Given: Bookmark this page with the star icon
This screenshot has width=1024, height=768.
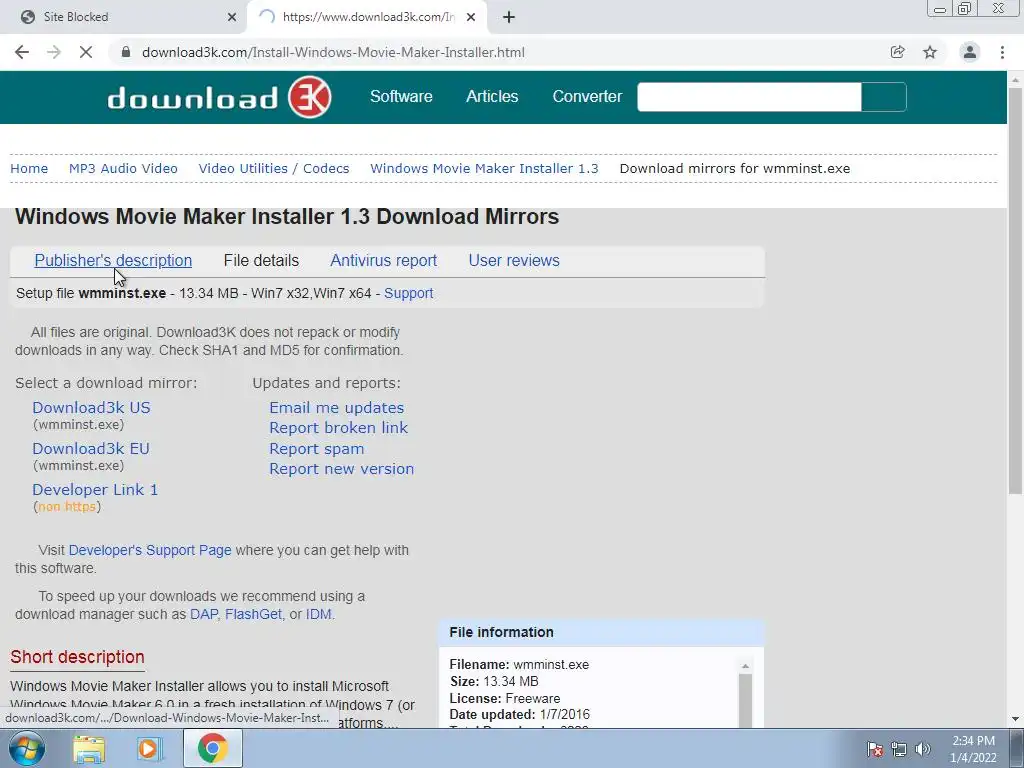Looking at the screenshot, I should pos(930,52).
